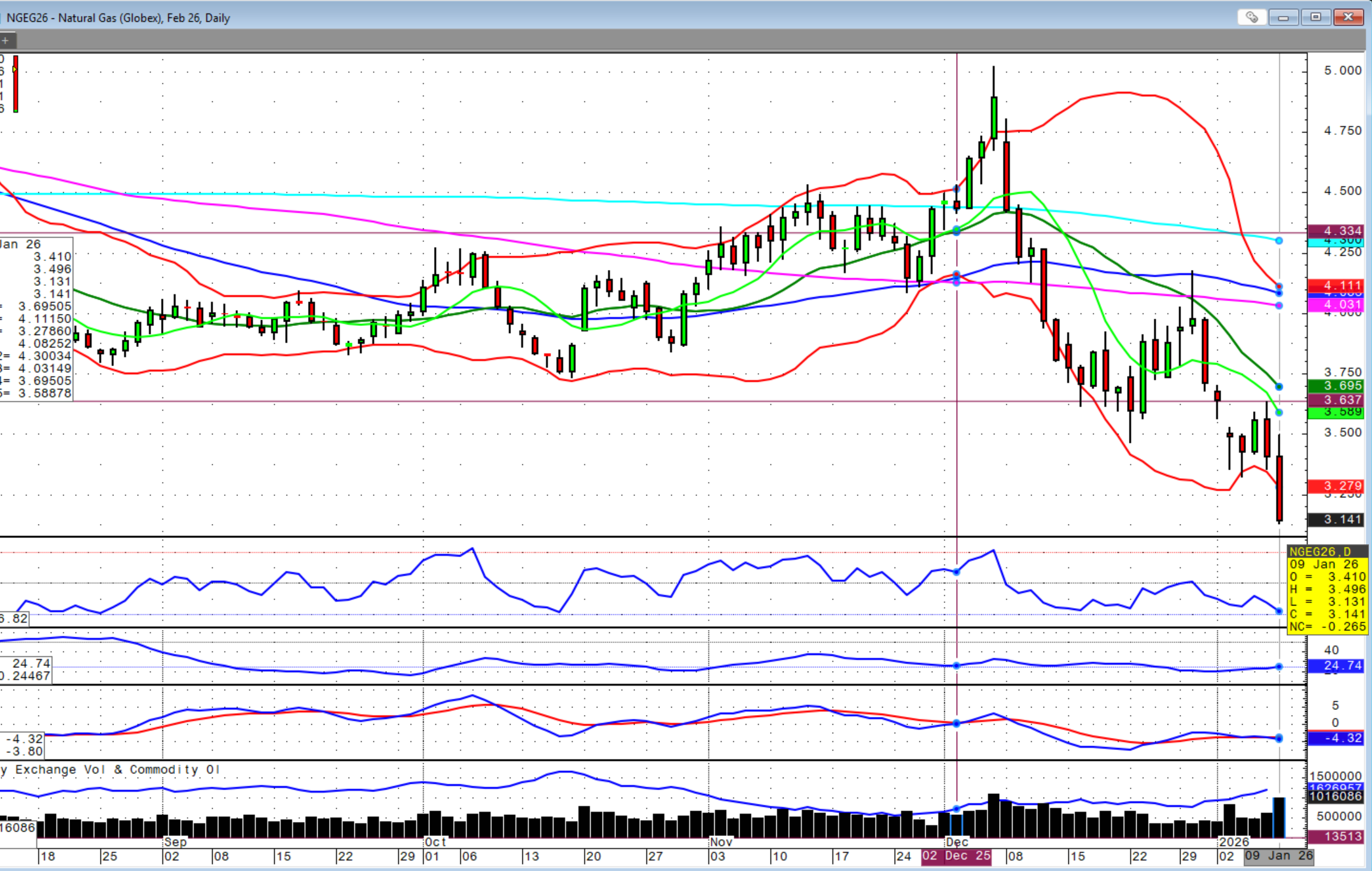Click the blue 24.74 indicator value label
The height and width of the screenshot is (871, 1372).
point(1335,666)
